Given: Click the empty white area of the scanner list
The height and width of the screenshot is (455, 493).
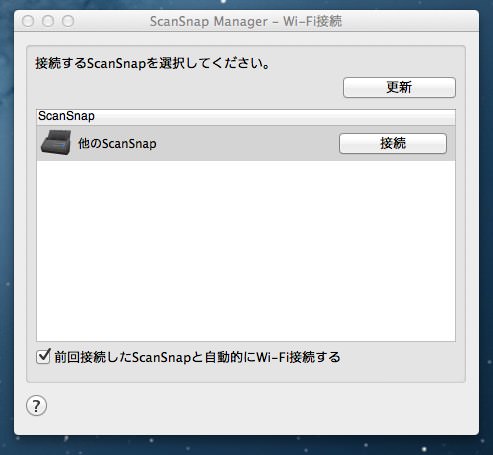Looking at the screenshot, I should pos(246,251).
